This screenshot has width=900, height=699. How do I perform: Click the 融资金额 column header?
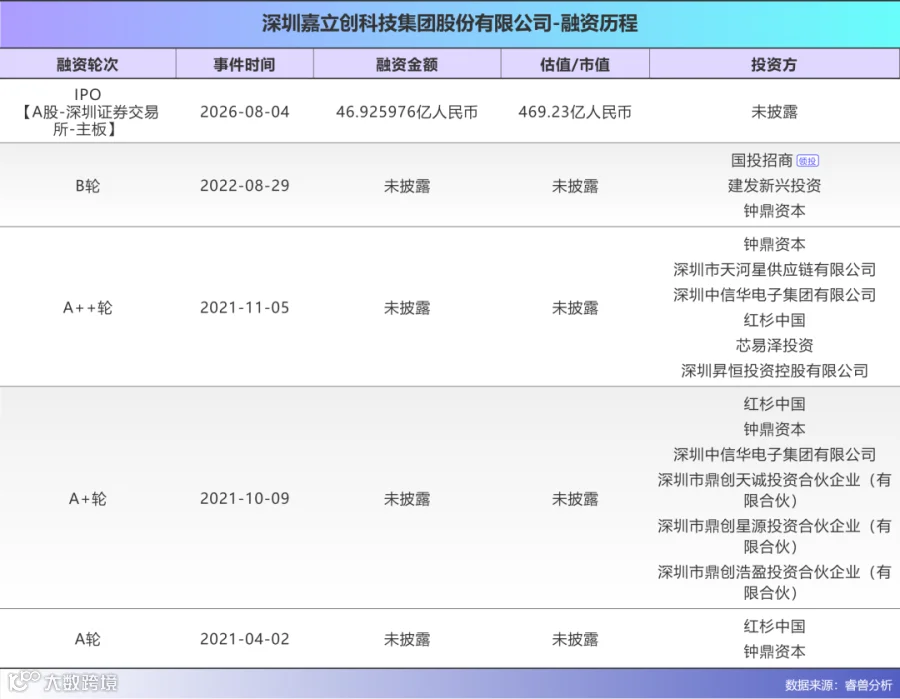point(407,64)
